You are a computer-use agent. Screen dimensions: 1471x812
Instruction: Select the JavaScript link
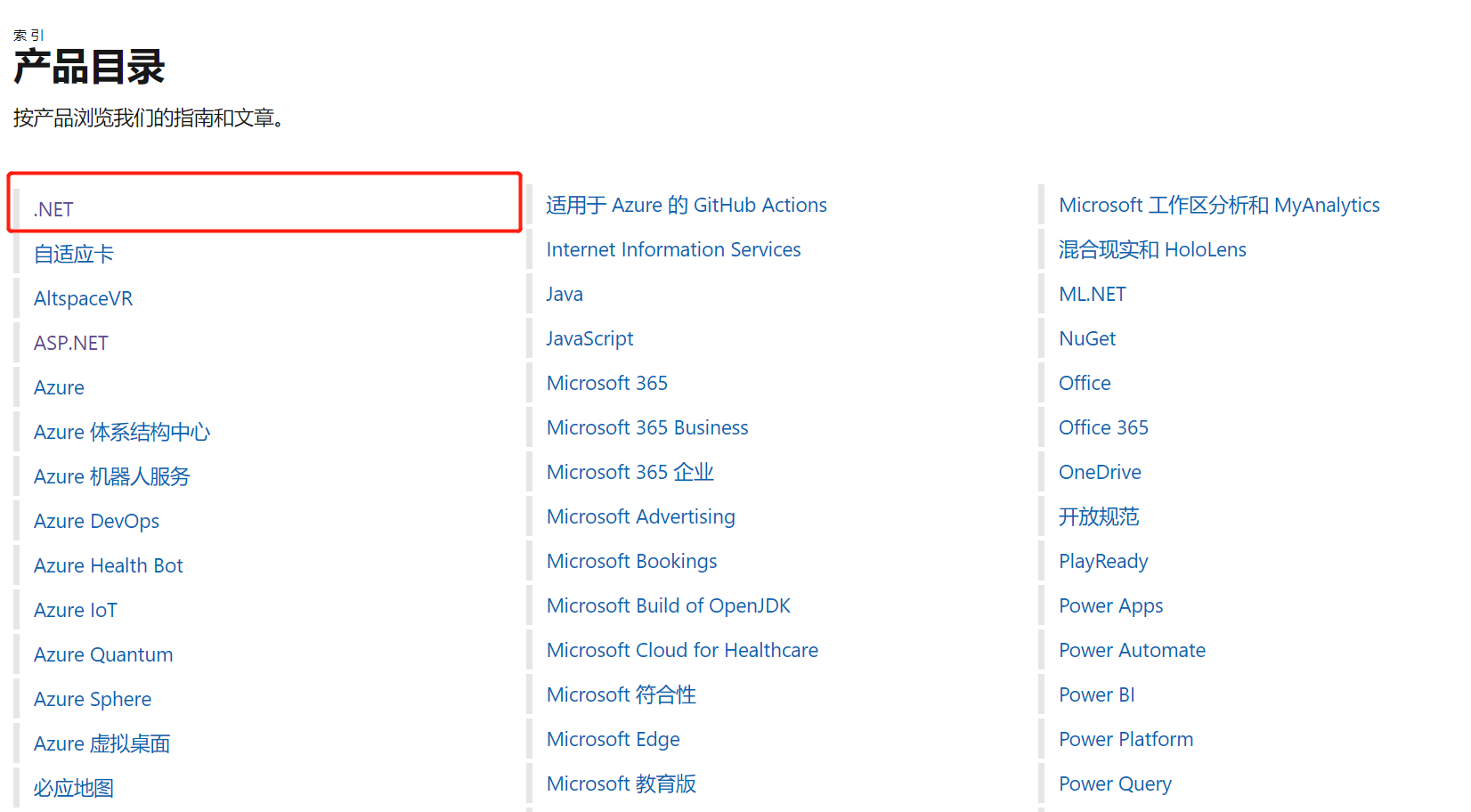click(589, 338)
